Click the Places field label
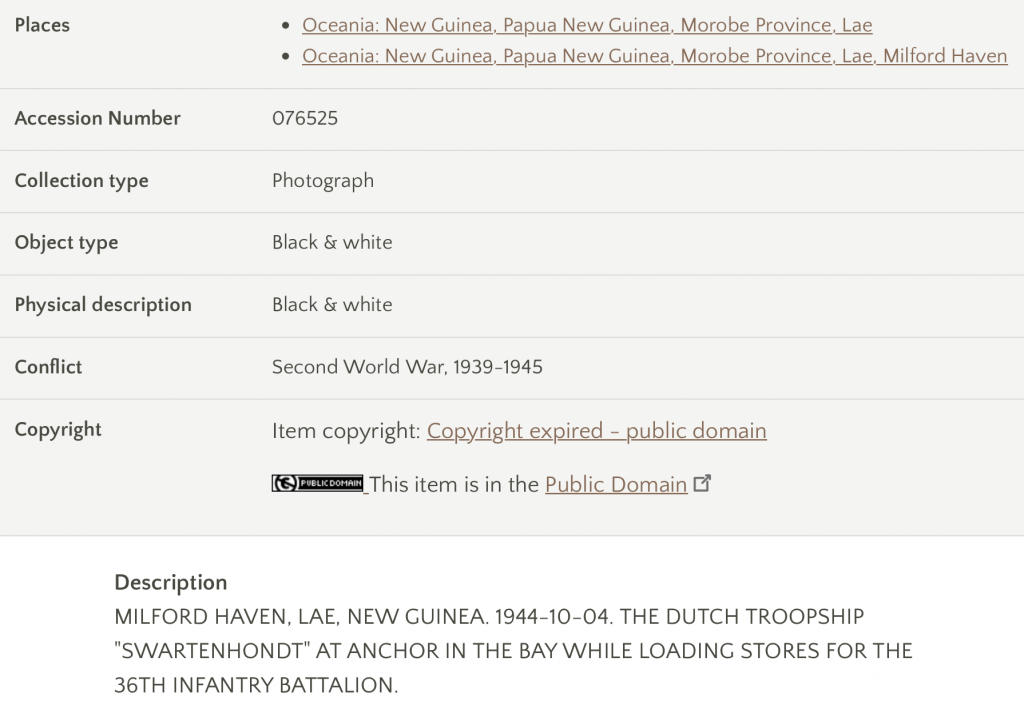 (x=42, y=25)
